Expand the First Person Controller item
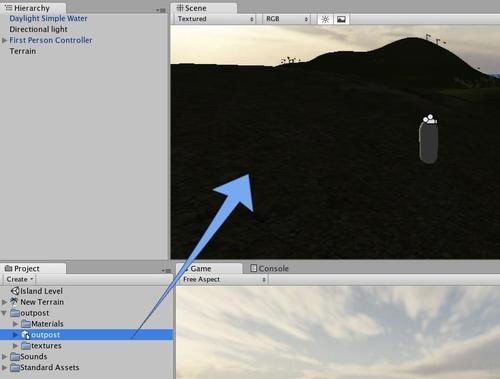 (4, 40)
